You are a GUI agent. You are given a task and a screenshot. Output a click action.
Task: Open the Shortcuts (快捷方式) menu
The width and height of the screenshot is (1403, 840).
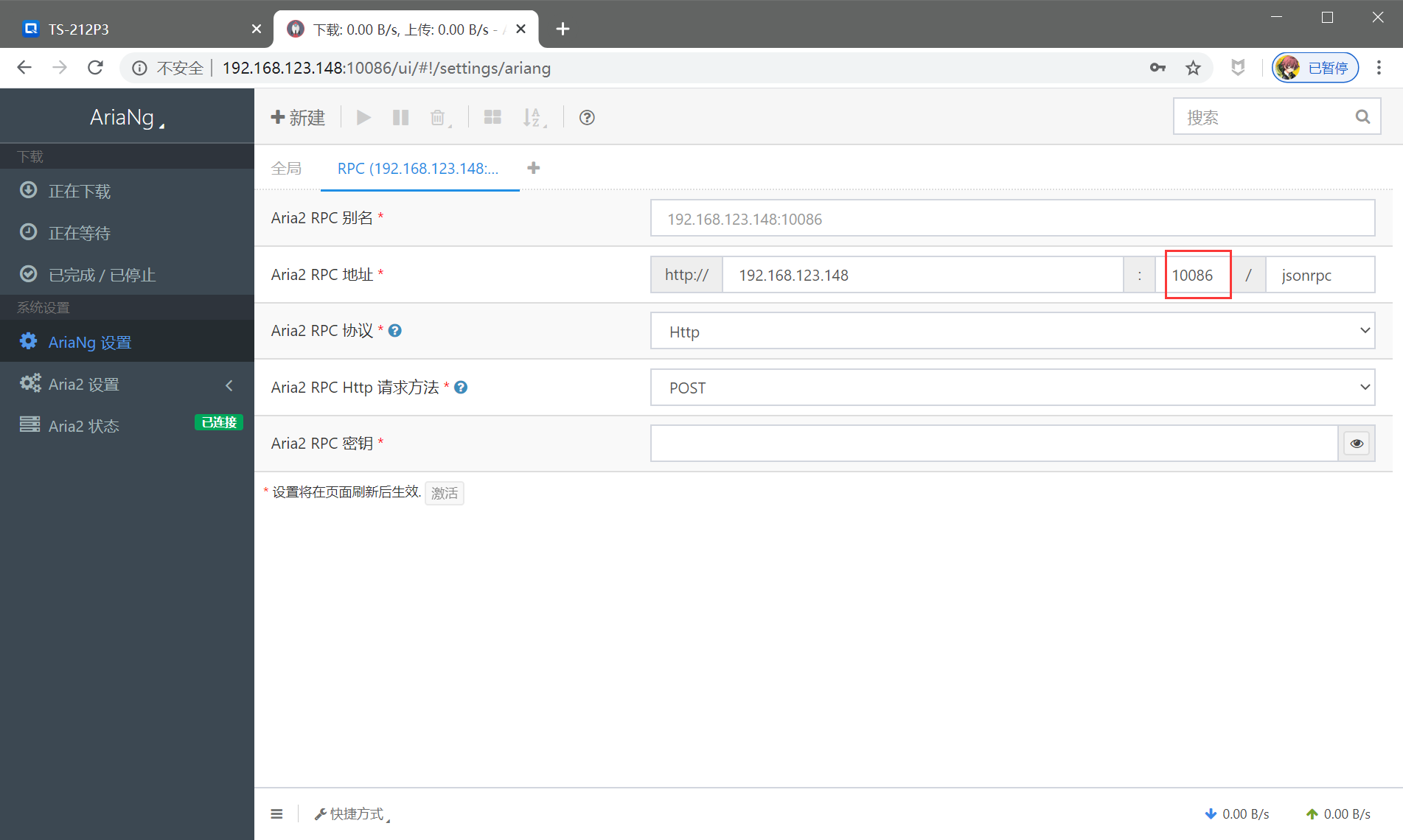[352, 813]
